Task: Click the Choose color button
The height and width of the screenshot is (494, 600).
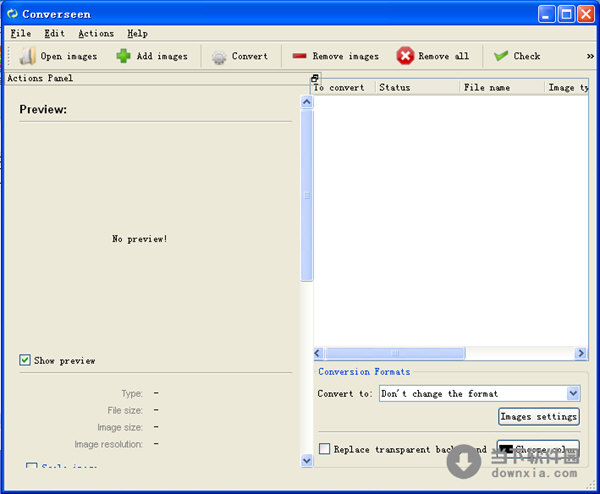Action: (538, 449)
